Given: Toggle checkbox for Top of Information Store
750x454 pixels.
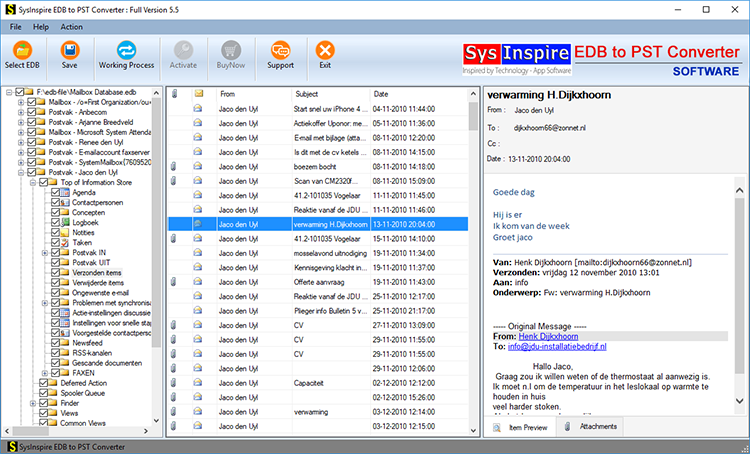Looking at the screenshot, I should 44,182.
